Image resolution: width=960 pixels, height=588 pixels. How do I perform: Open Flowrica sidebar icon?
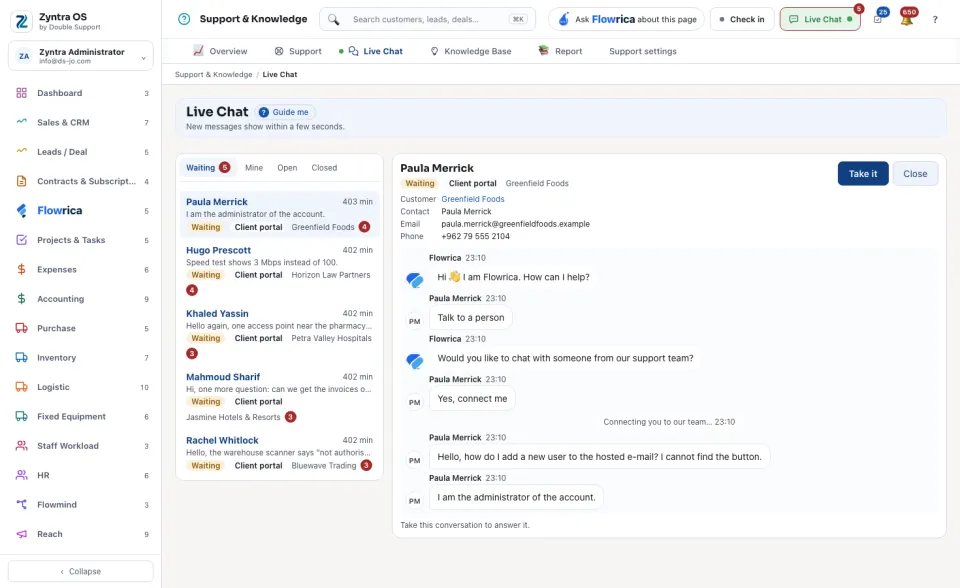21,211
